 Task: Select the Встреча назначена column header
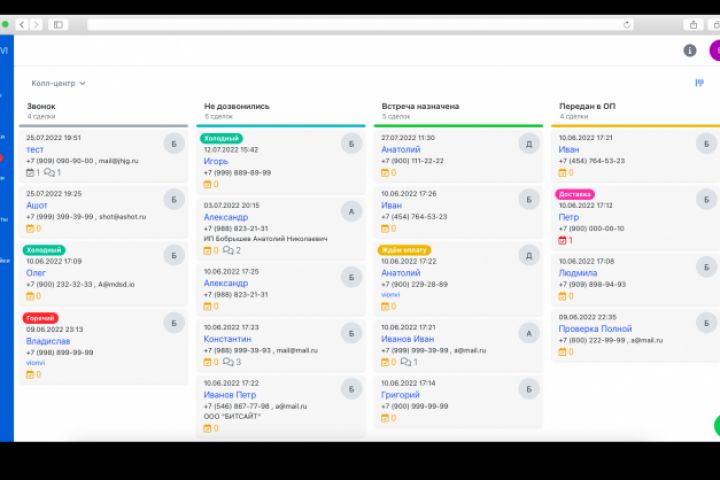(420, 106)
